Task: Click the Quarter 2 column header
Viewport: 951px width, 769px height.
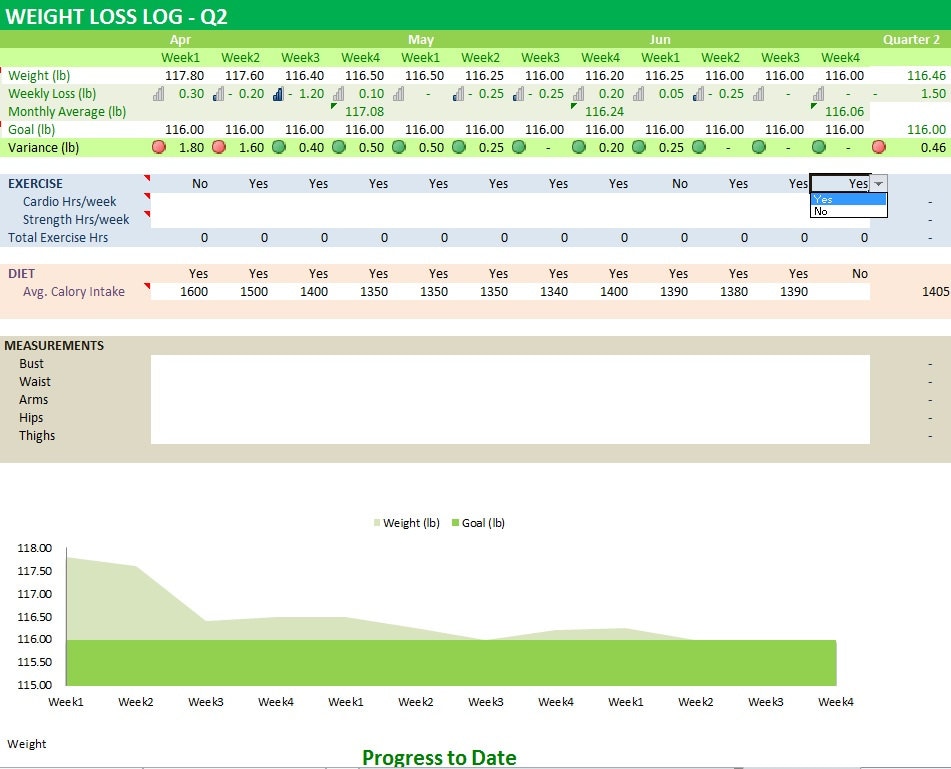Action: point(911,40)
